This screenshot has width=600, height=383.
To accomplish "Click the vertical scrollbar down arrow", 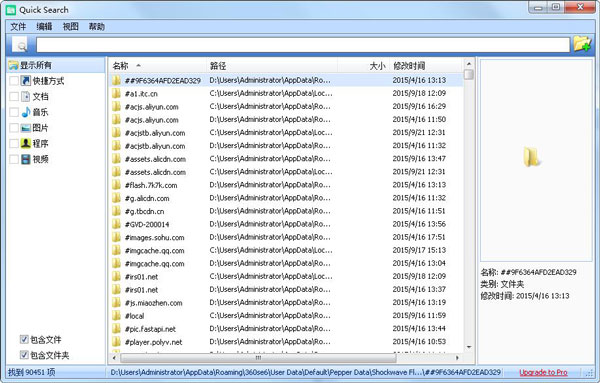I will [x=469, y=347].
